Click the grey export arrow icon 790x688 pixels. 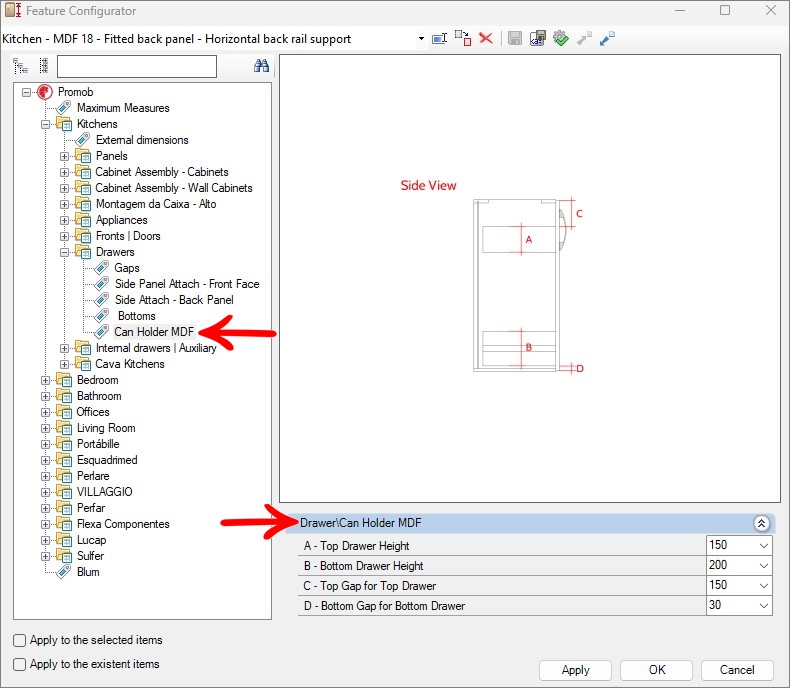(x=584, y=38)
